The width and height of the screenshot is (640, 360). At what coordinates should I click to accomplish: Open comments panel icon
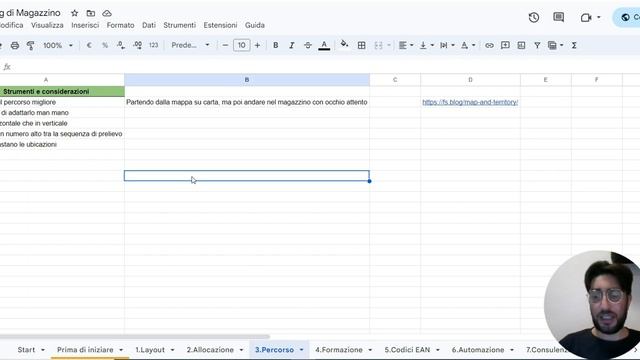click(x=558, y=17)
